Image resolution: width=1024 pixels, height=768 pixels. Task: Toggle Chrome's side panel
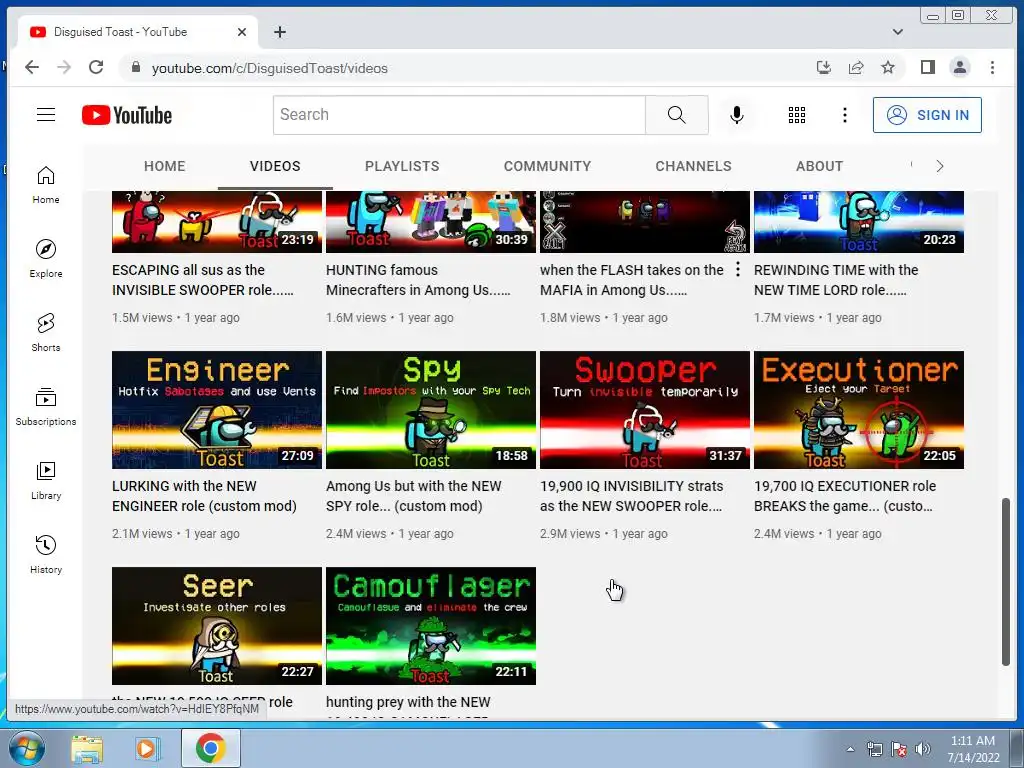[x=927, y=67]
